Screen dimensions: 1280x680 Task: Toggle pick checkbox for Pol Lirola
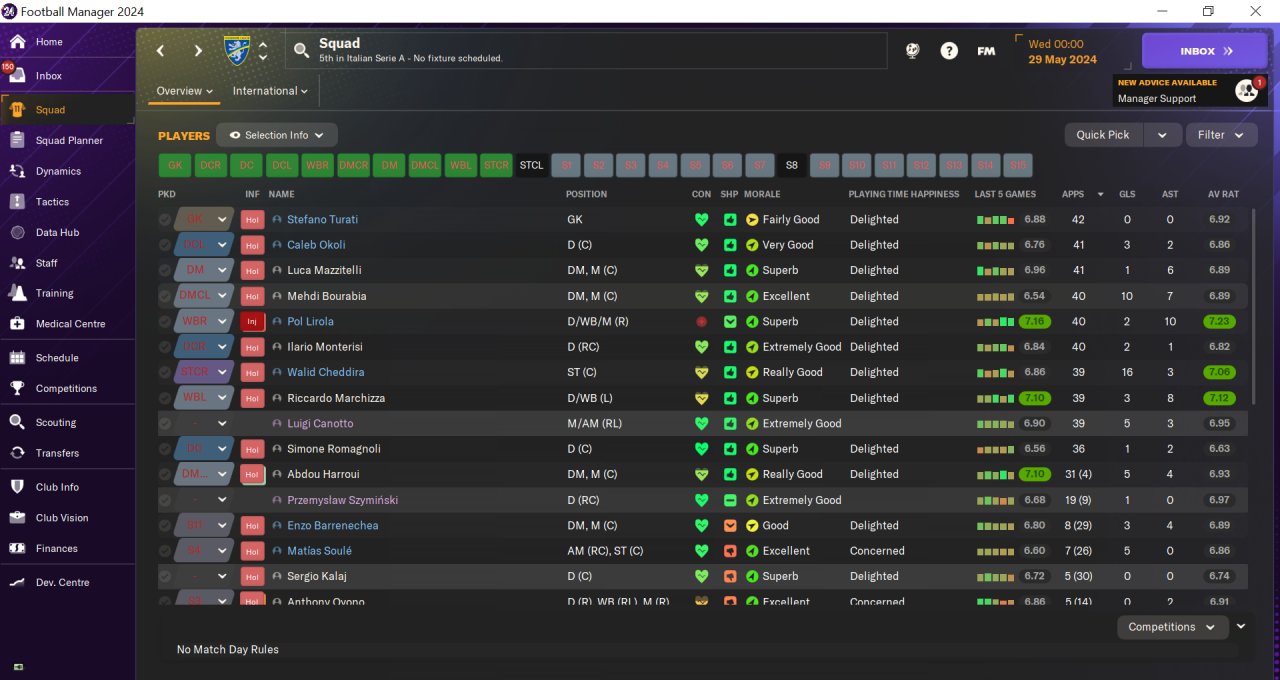point(165,322)
